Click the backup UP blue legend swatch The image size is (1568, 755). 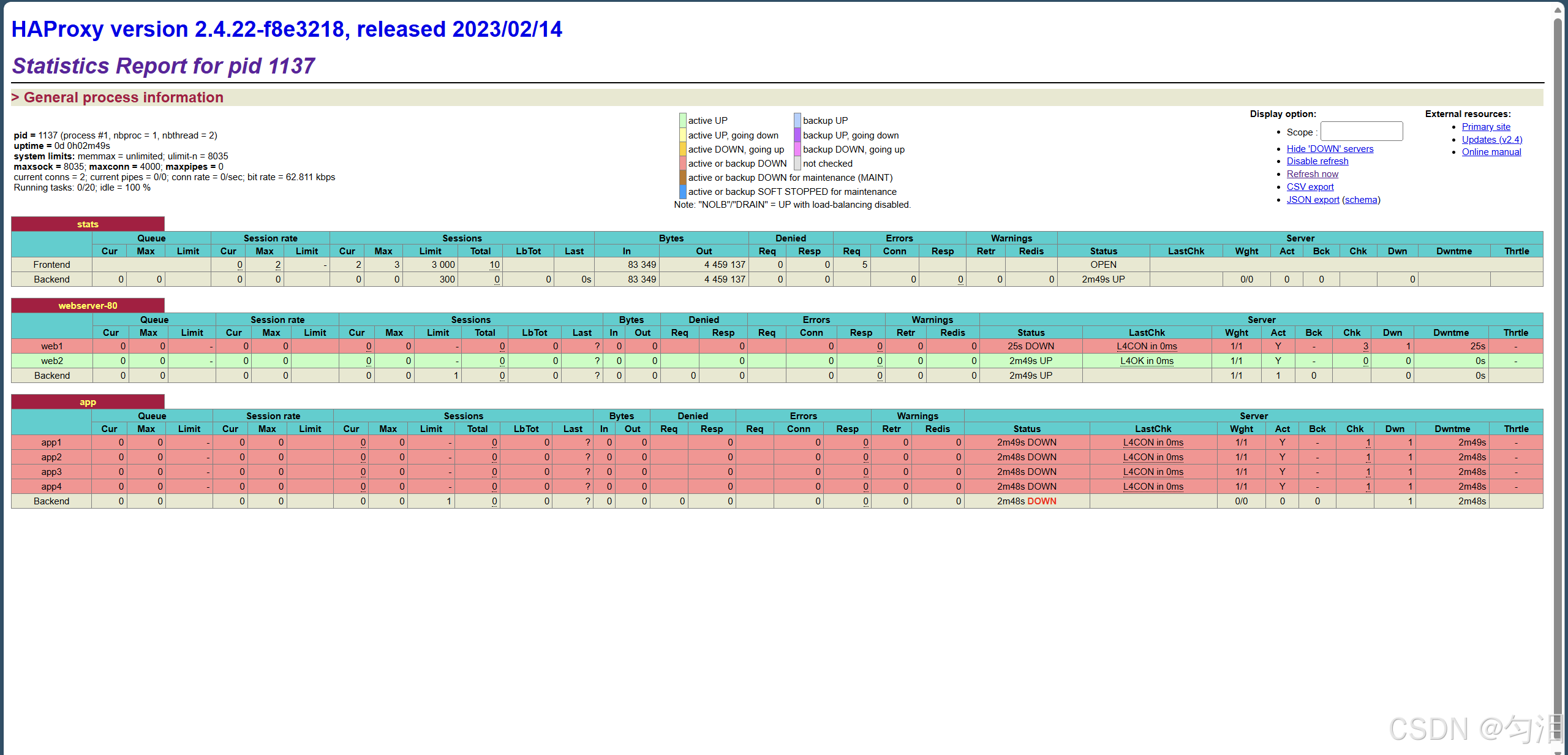pyautogui.click(x=797, y=120)
